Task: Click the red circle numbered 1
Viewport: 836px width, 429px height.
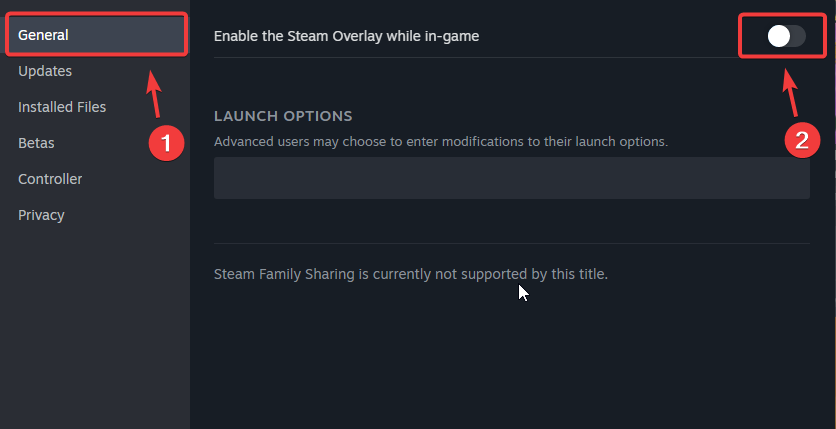Action: tap(167, 143)
